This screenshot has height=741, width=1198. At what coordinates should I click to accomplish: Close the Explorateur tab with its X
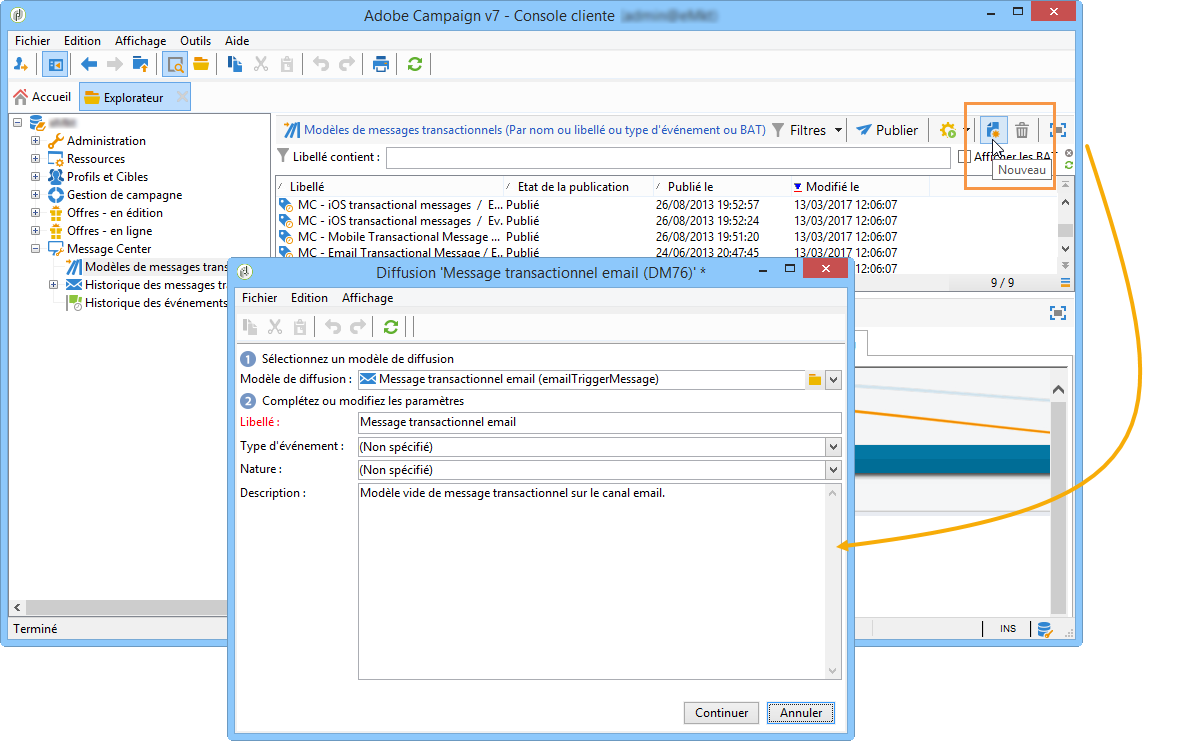pyautogui.click(x=182, y=97)
